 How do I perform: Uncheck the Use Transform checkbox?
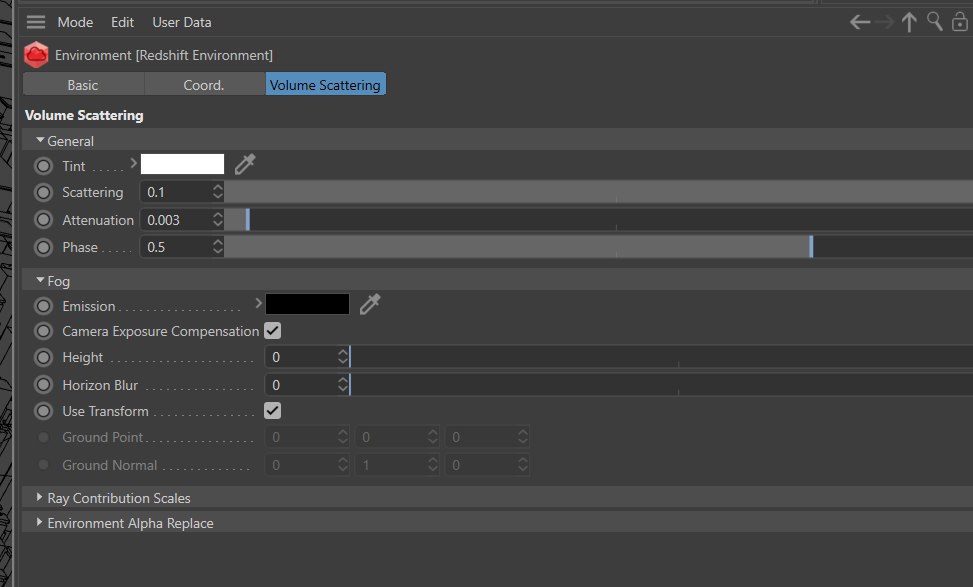[x=272, y=411]
